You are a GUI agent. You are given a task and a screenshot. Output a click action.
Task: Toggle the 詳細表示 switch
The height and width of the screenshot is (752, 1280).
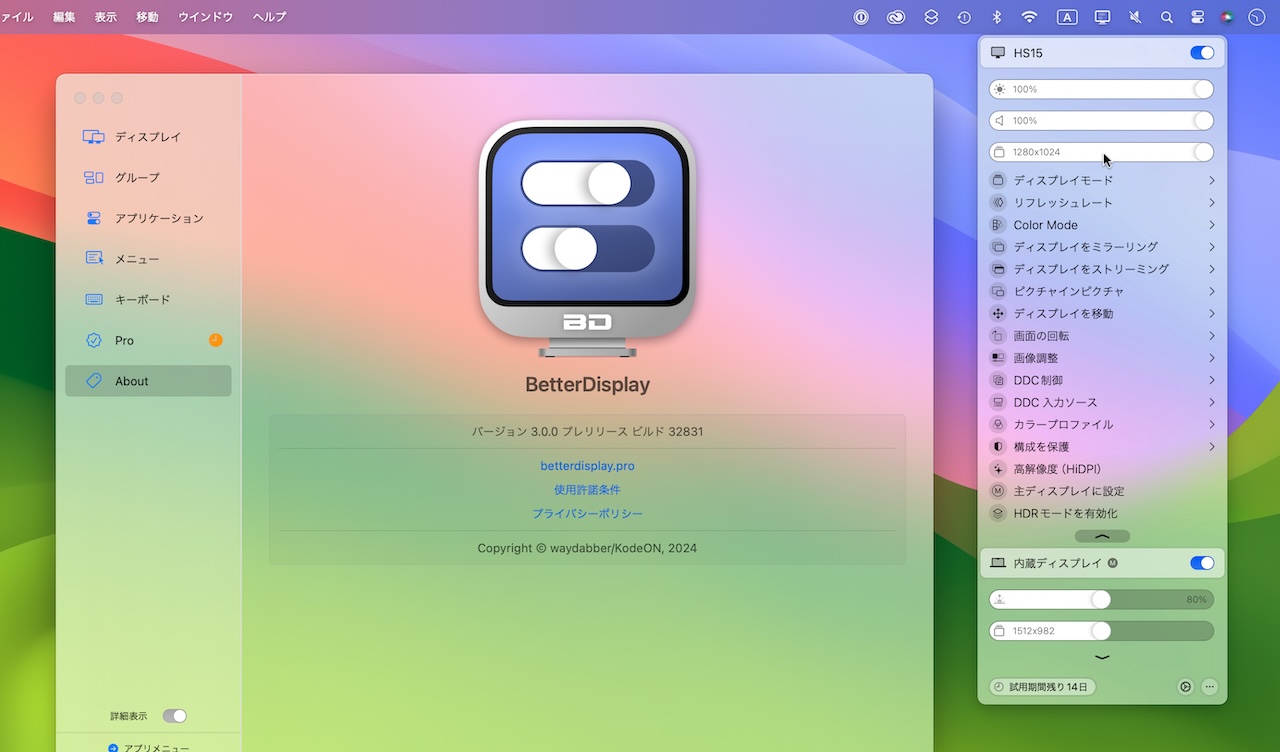(175, 716)
